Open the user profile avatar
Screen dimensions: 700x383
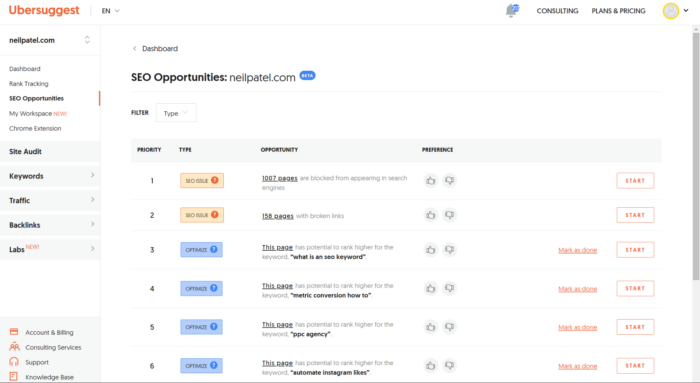click(670, 11)
